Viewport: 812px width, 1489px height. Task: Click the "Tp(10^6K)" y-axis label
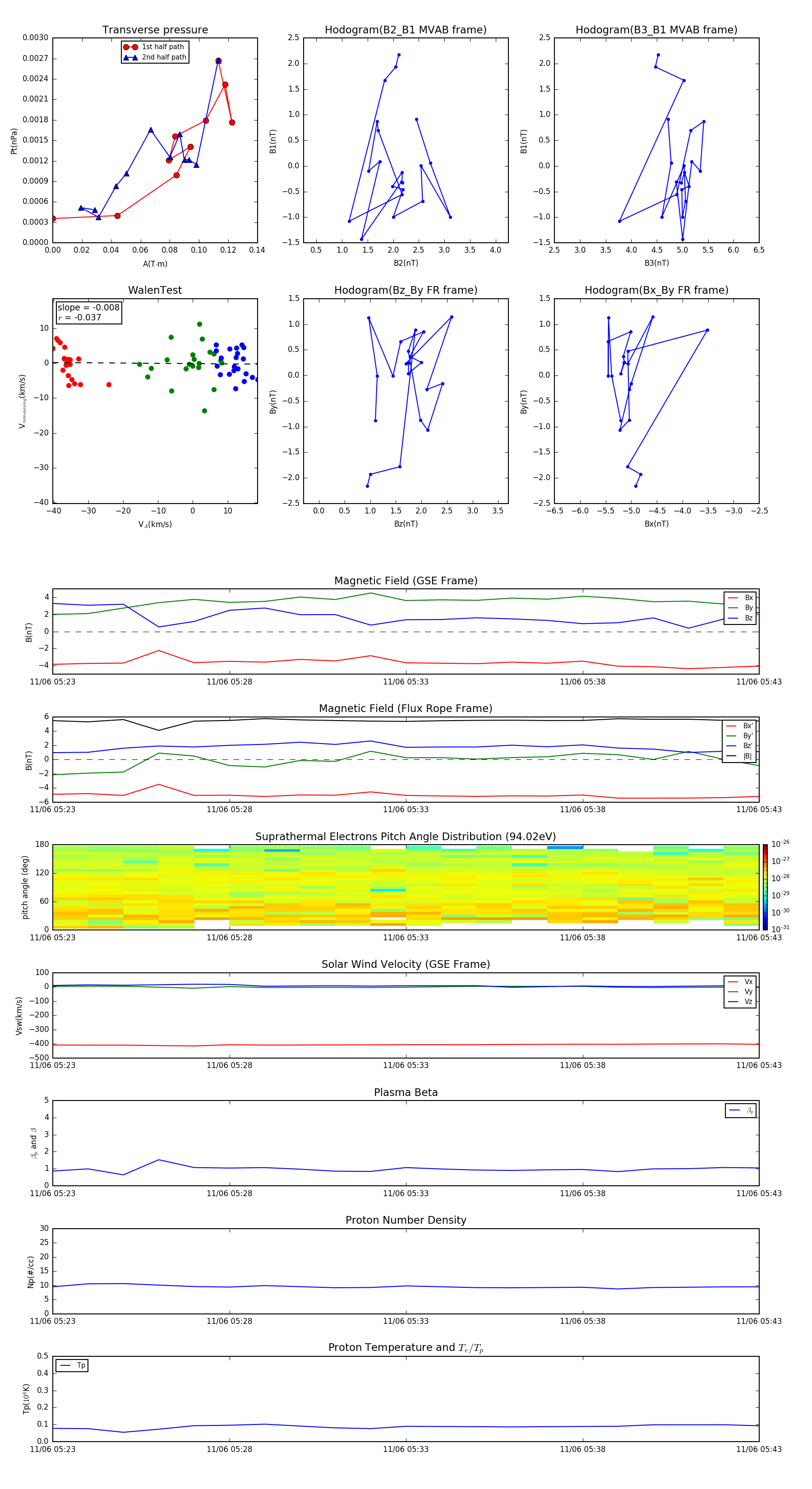(26, 1399)
